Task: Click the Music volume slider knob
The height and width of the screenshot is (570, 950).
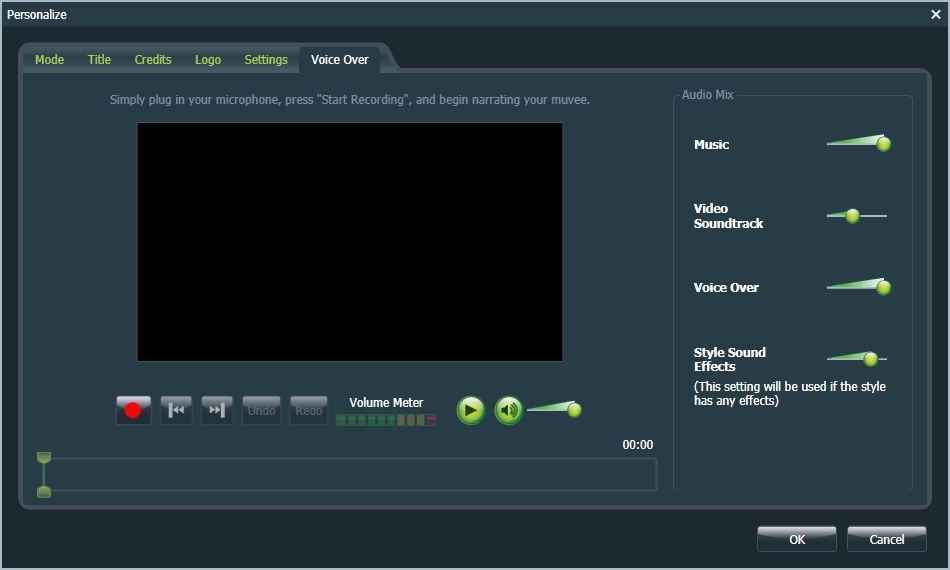Action: coord(884,144)
